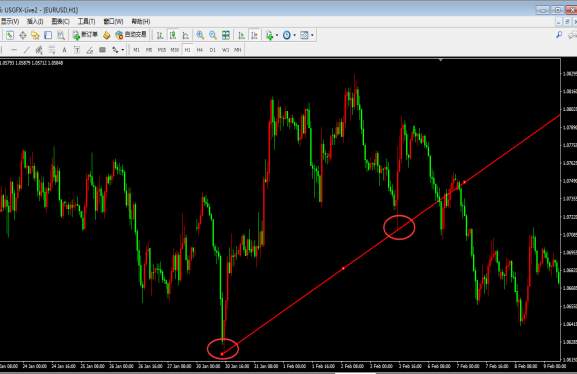577x374 pixels.
Task: Open the 图表(C) Charts menu
Action: [x=60, y=21]
